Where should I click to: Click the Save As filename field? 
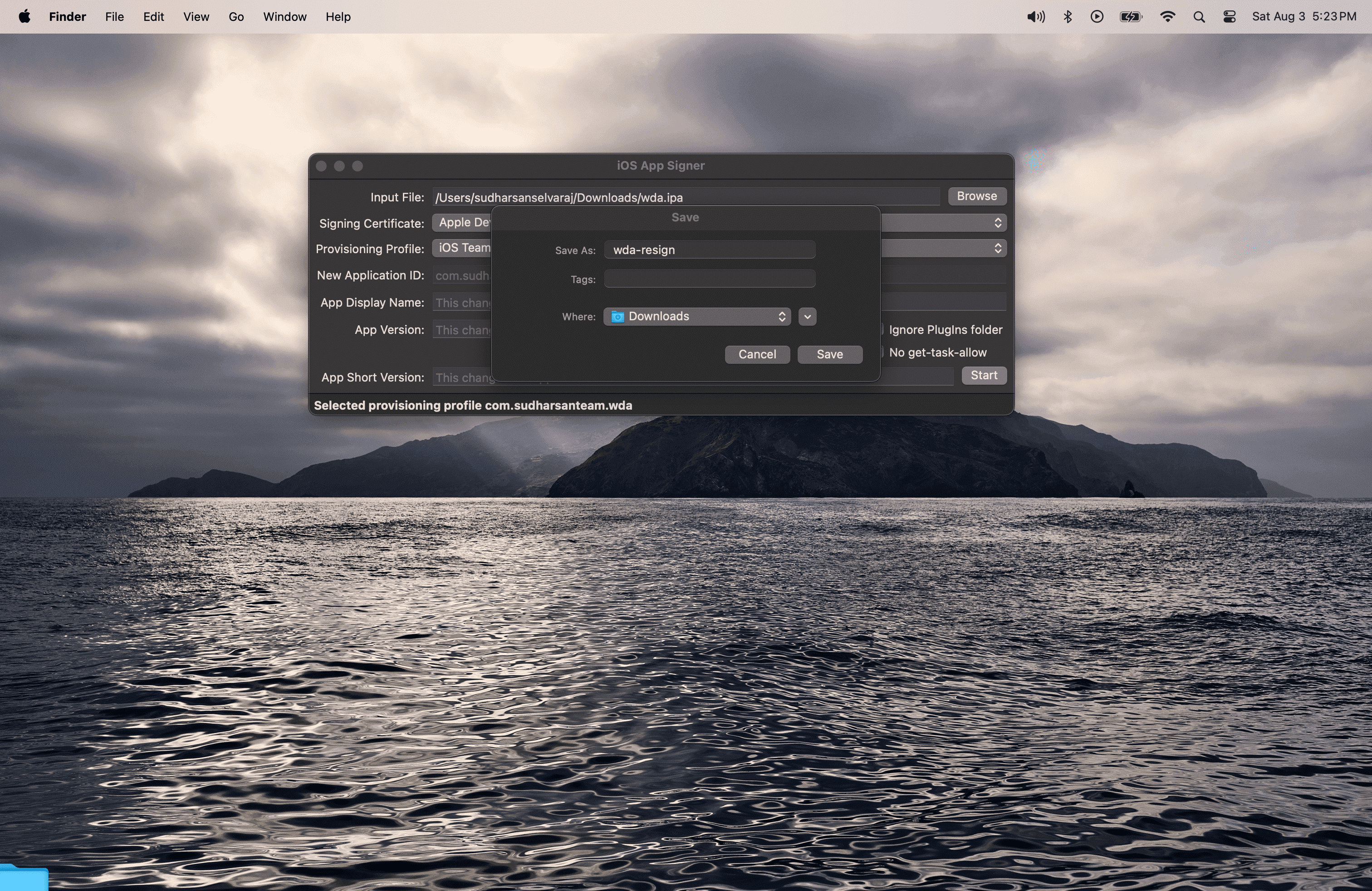pos(709,250)
